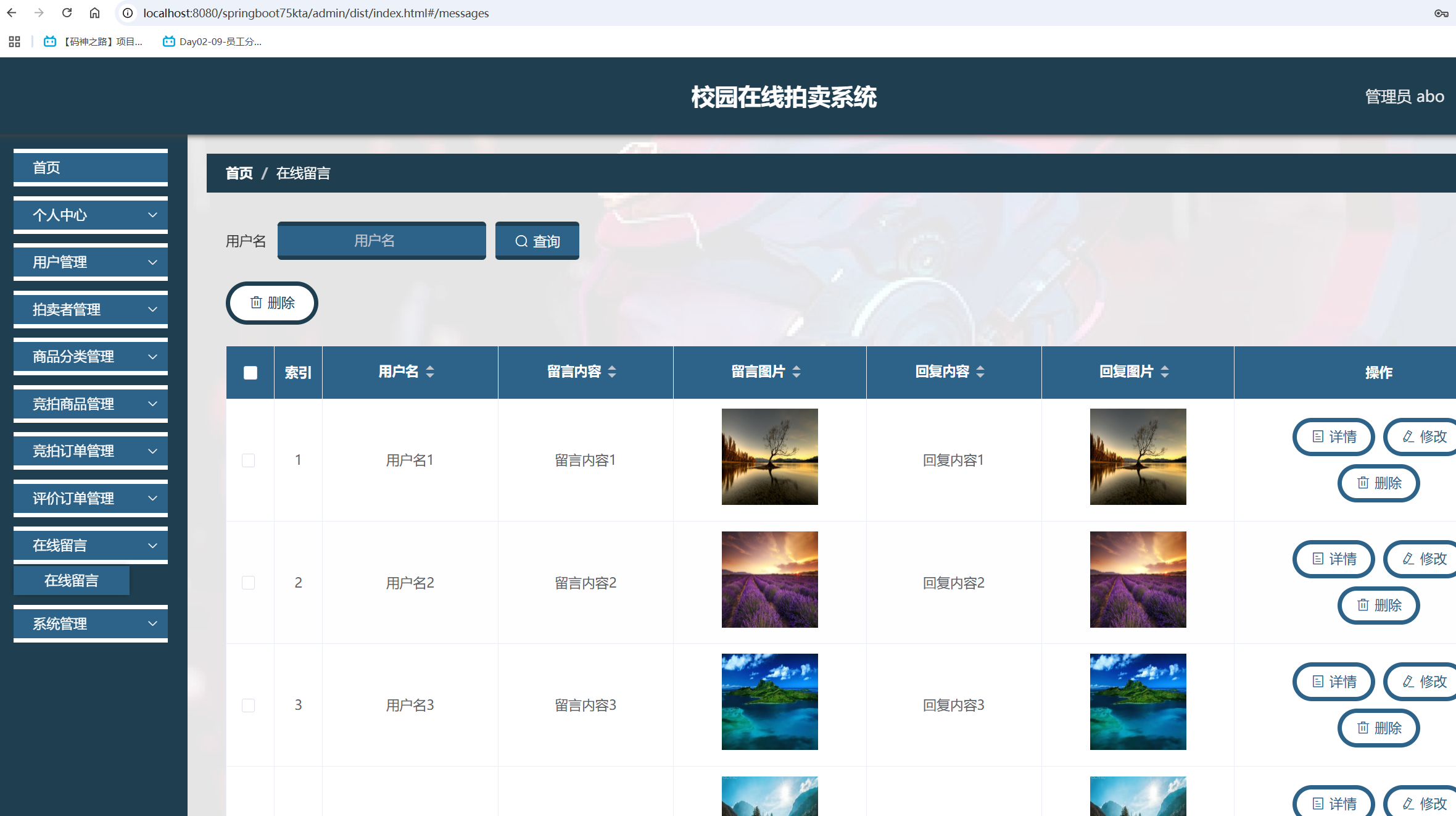Image resolution: width=1456 pixels, height=816 pixels.
Task: Check the checkbox for row 用户名1
Action: (249, 460)
